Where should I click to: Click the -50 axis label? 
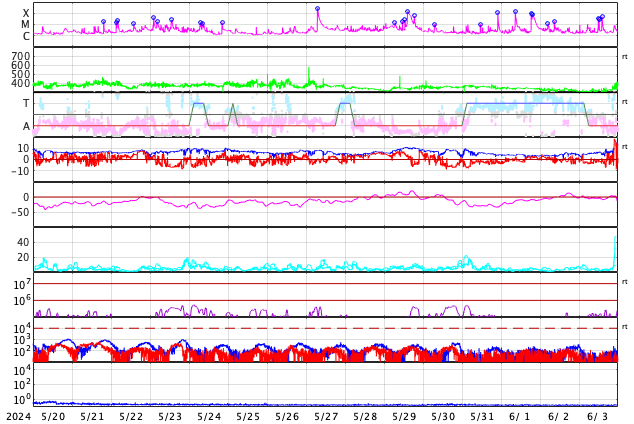pos(21,212)
